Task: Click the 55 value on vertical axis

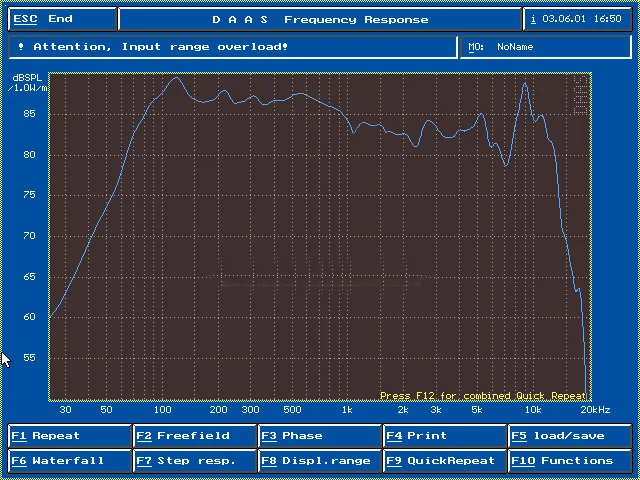Action: [29, 358]
